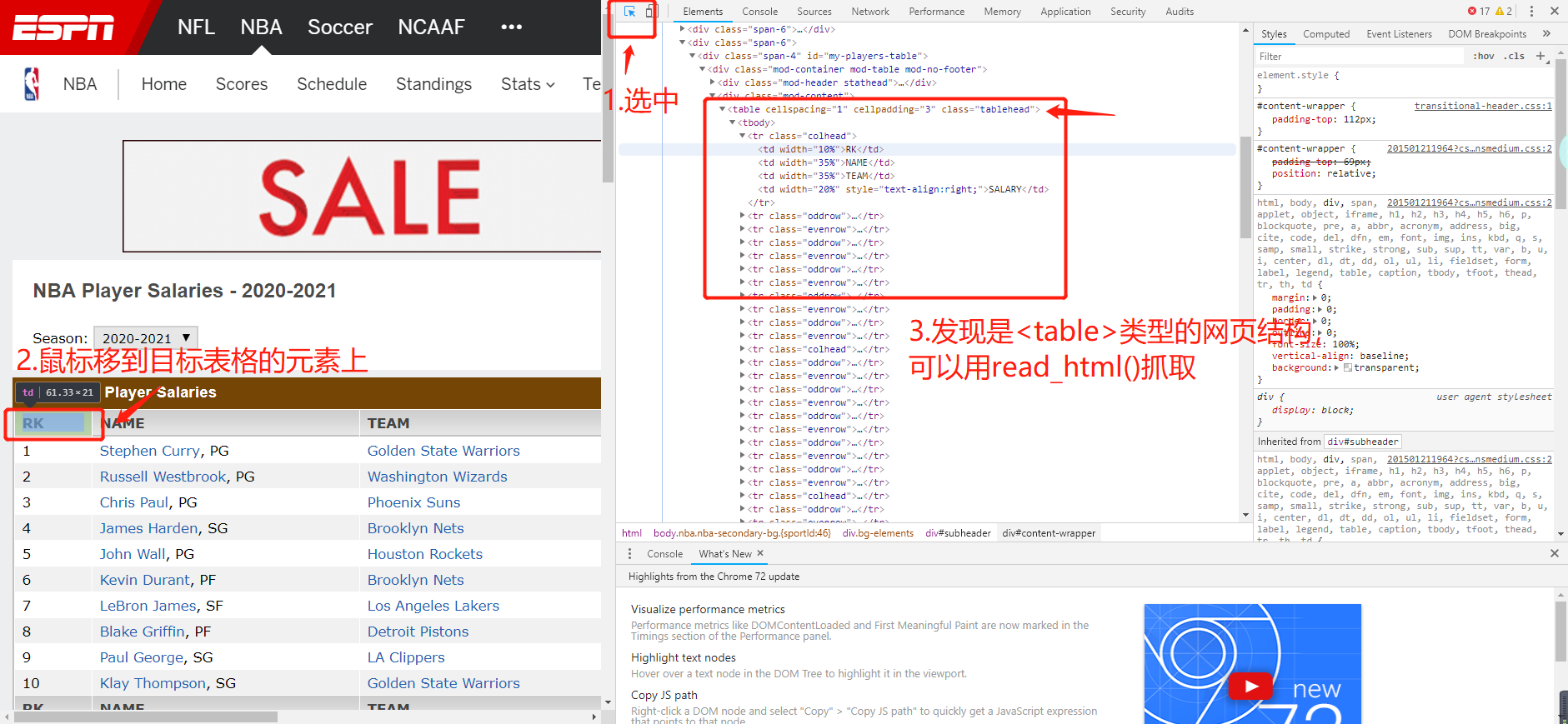Open the Security tab
1568x724 pixels.
[x=1128, y=11]
